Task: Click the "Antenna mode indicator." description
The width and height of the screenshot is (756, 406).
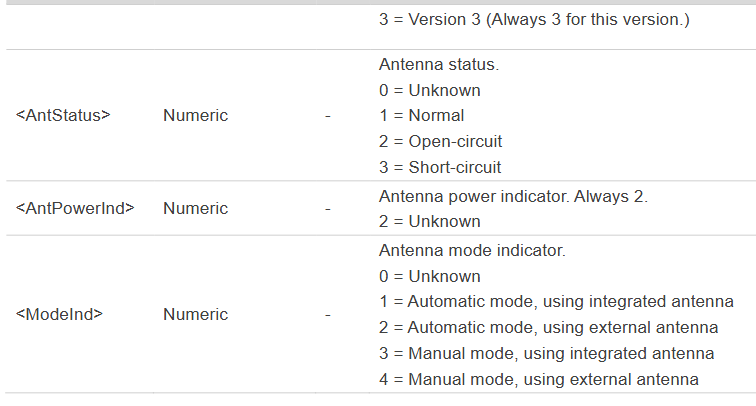Action: tap(472, 250)
